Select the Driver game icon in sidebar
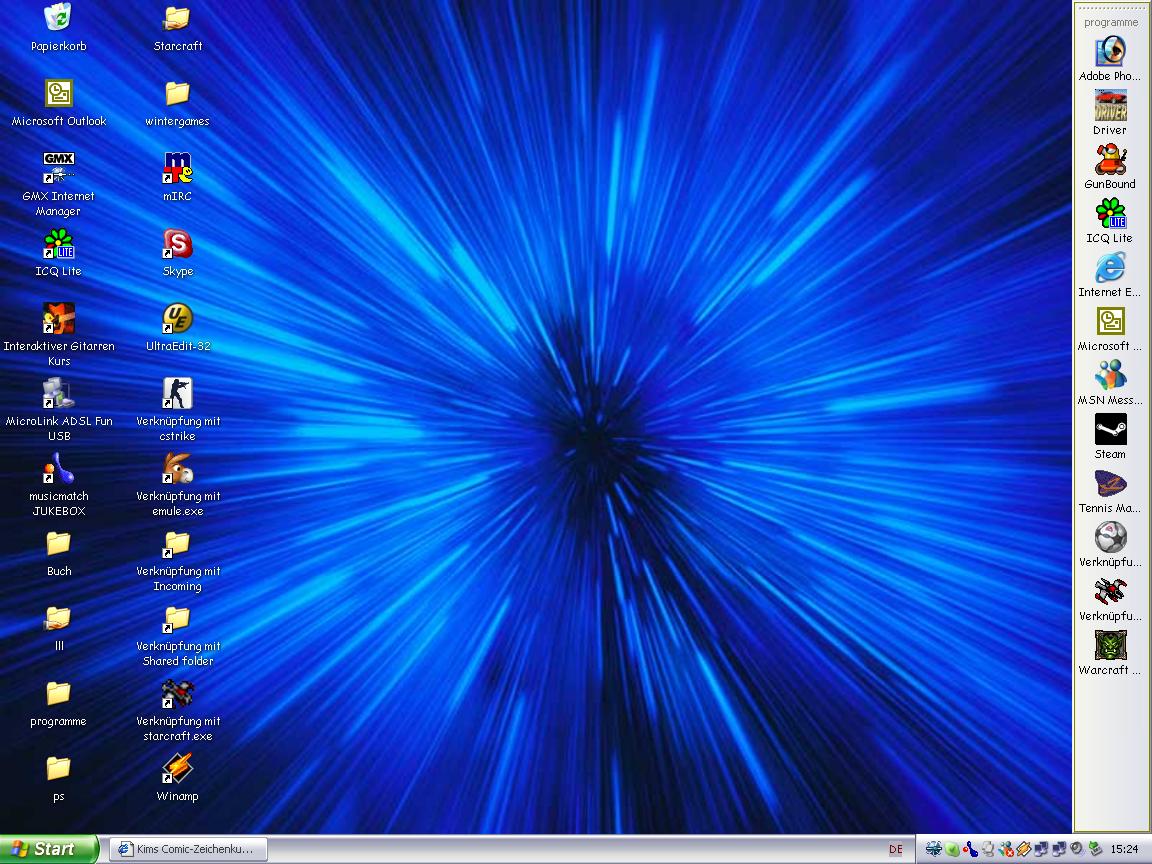1152x864 pixels. 1110,106
